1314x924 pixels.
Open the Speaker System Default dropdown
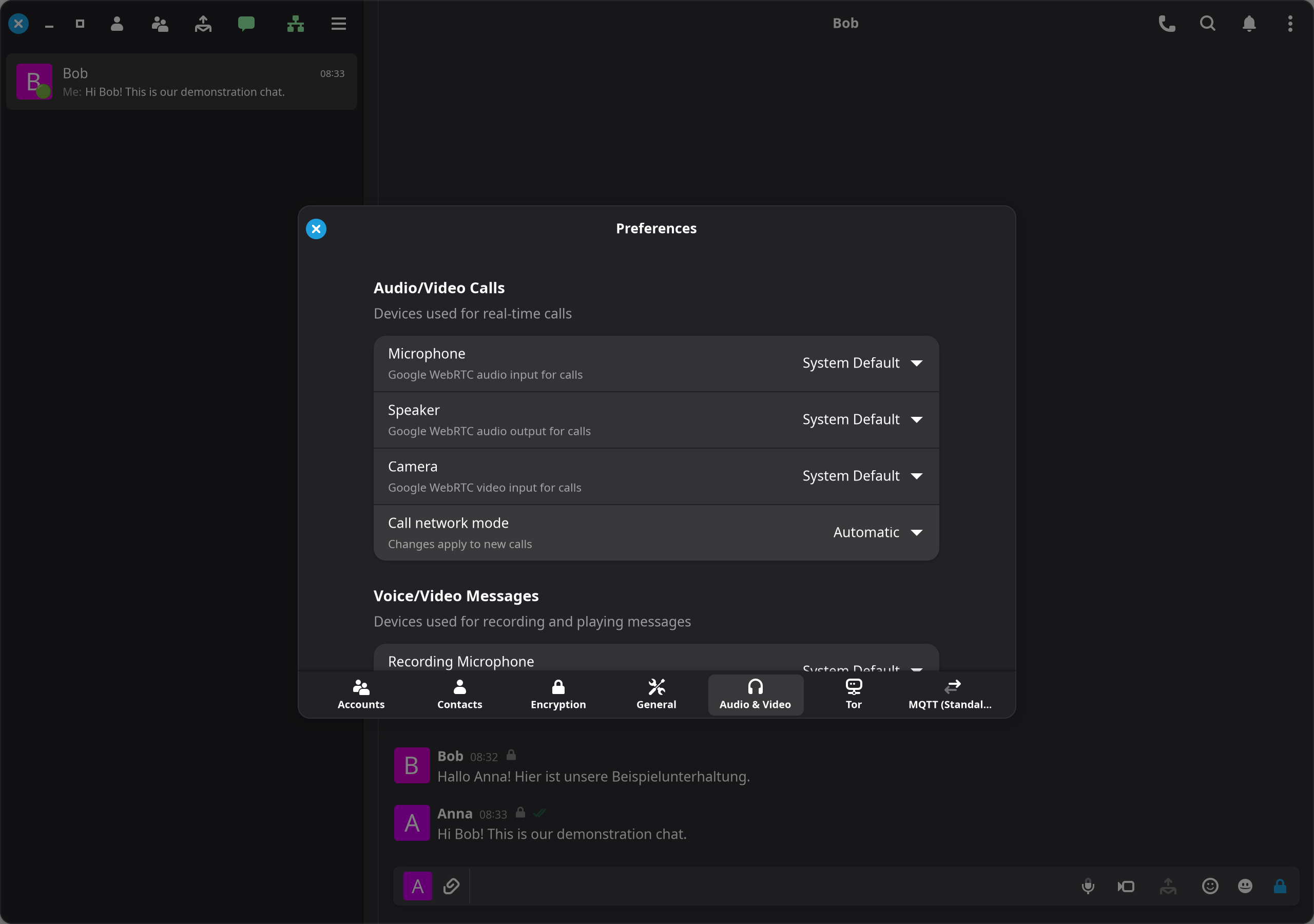coord(862,419)
